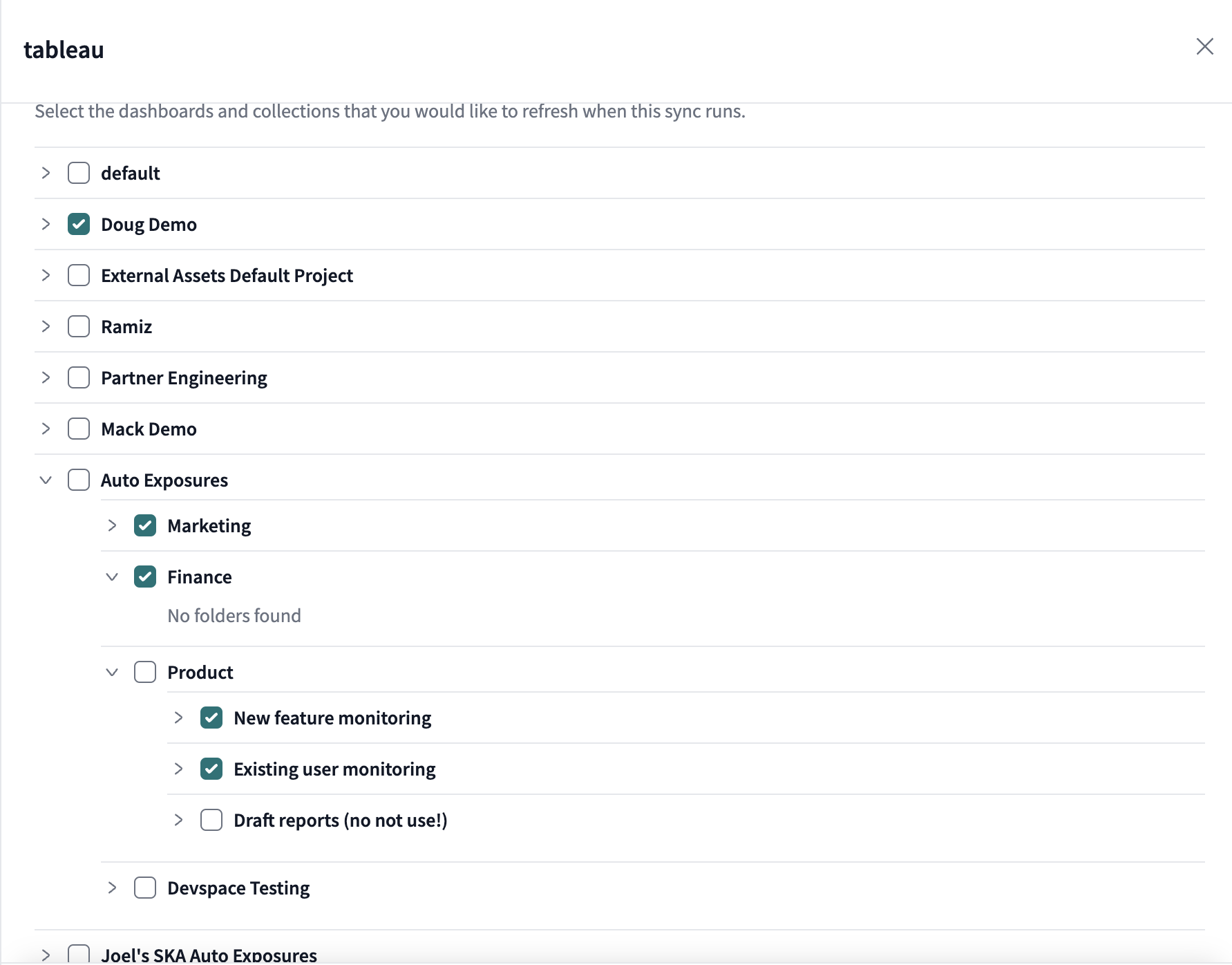Enable the default project checkbox
This screenshot has height=965, width=1232.
coord(78,173)
